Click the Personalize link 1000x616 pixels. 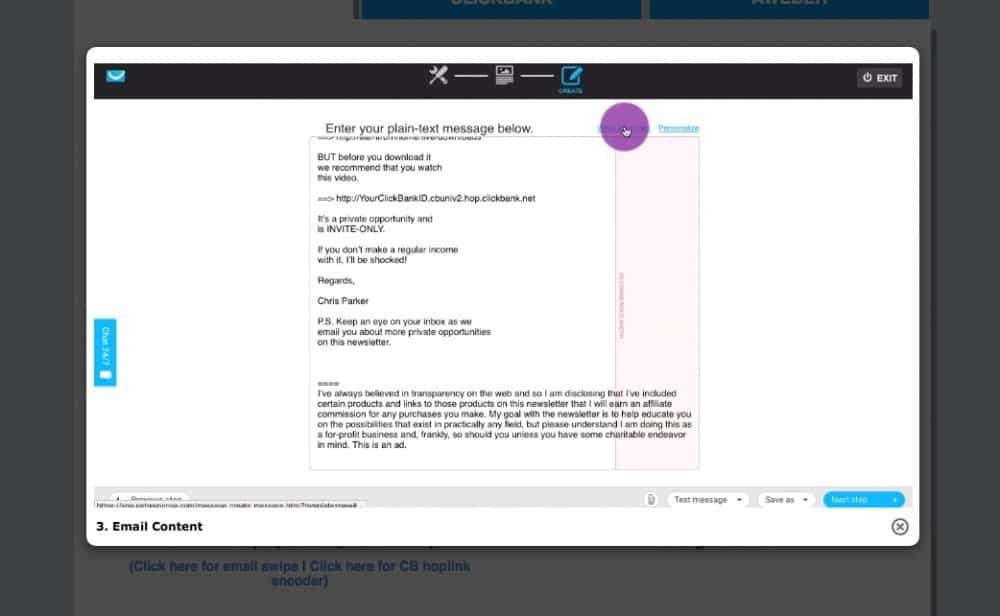678,128
